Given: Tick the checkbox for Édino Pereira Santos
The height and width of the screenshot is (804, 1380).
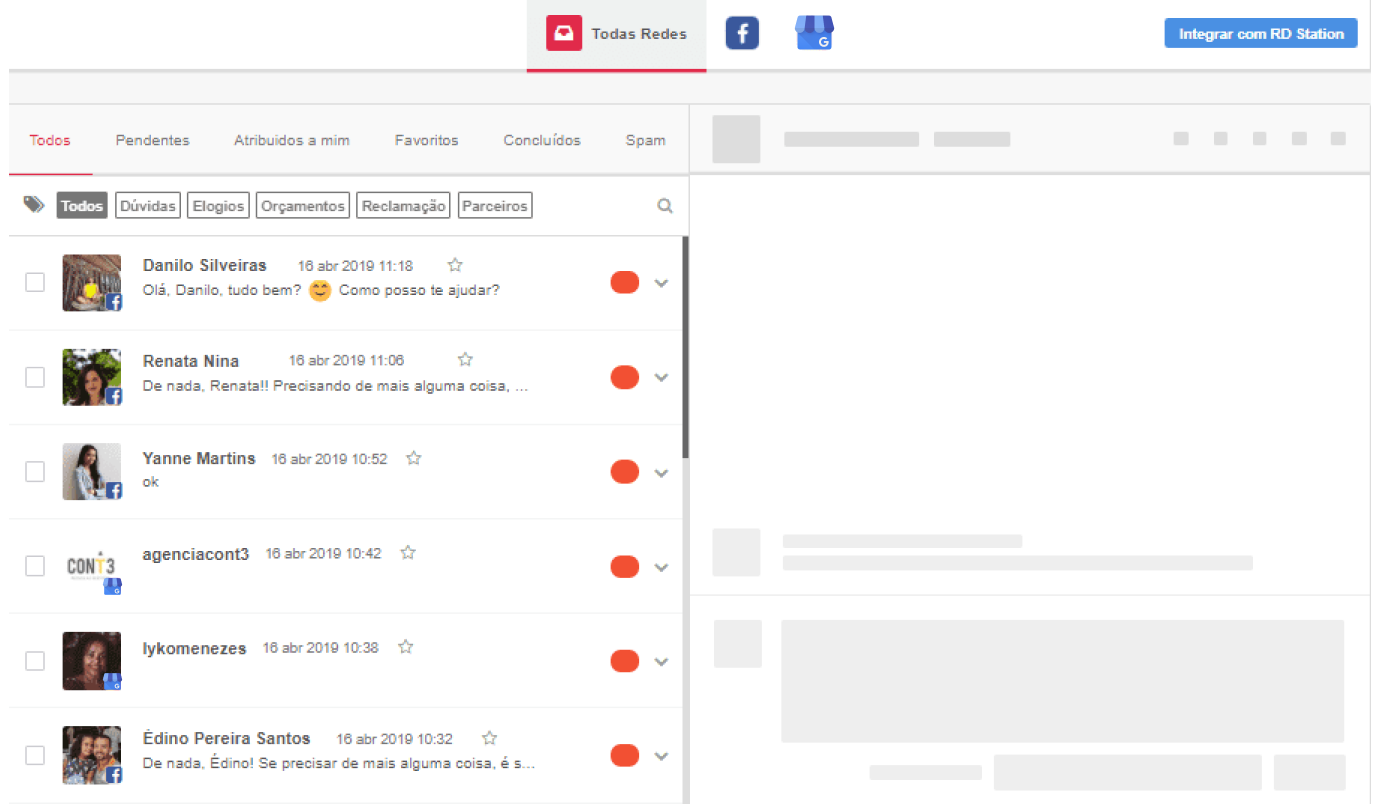Looking at the screenshot, I should pyautogui.click(x=35, y=755).
